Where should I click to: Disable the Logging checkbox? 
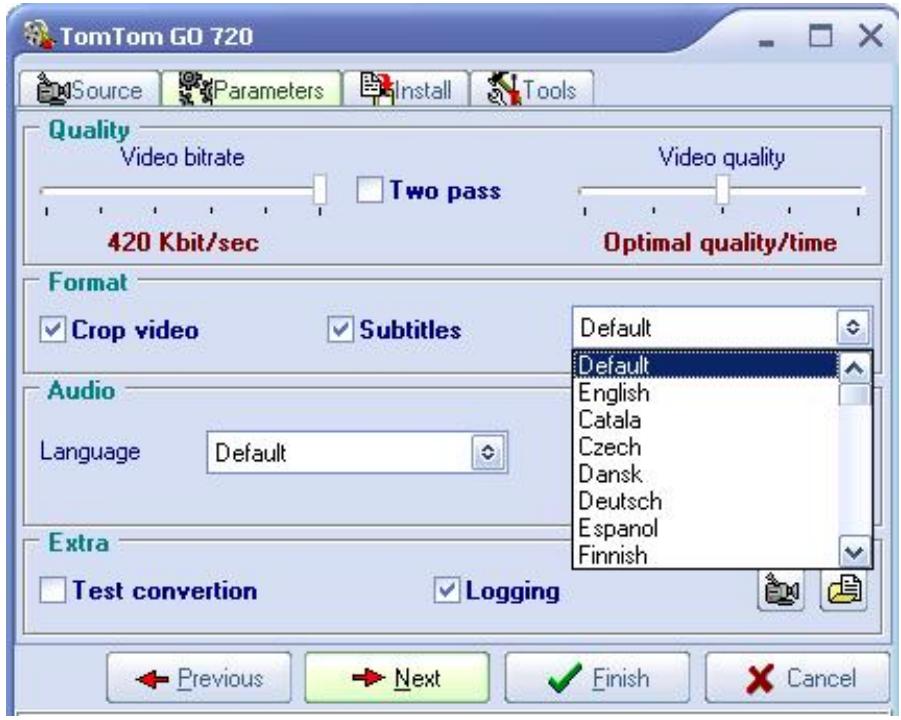click(x=446, y=590)
